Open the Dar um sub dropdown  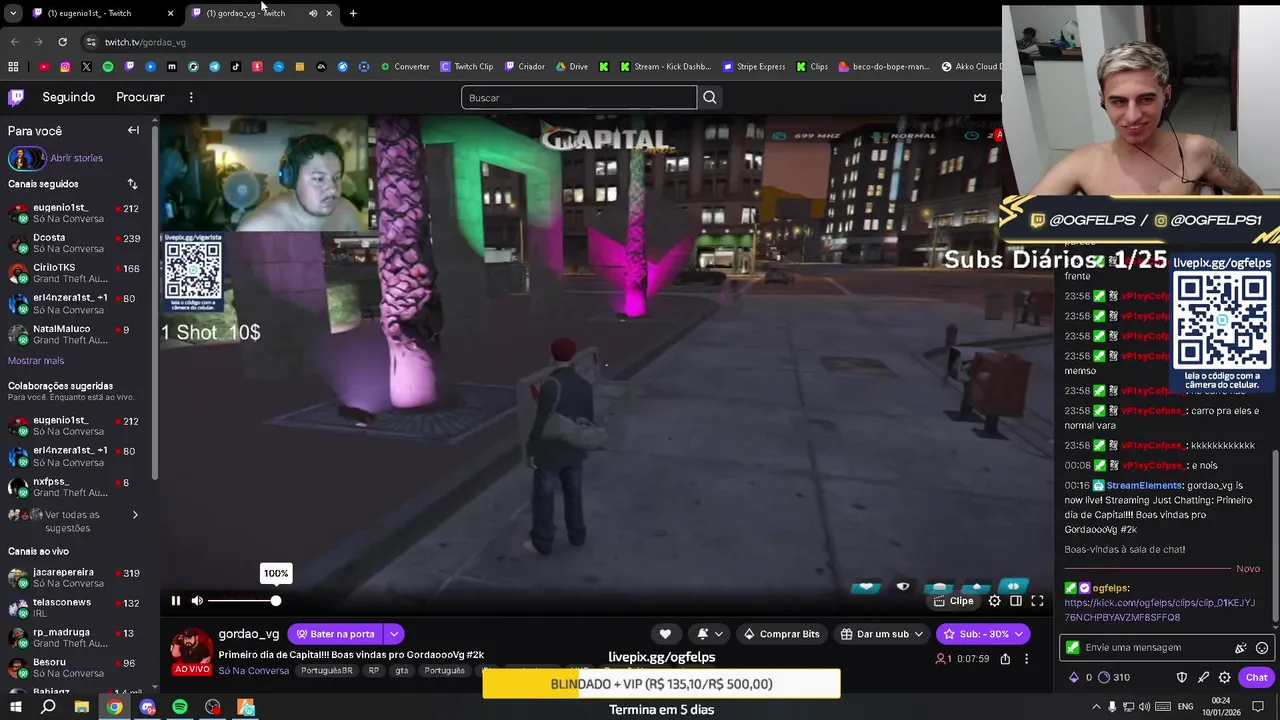pos(881,634)
